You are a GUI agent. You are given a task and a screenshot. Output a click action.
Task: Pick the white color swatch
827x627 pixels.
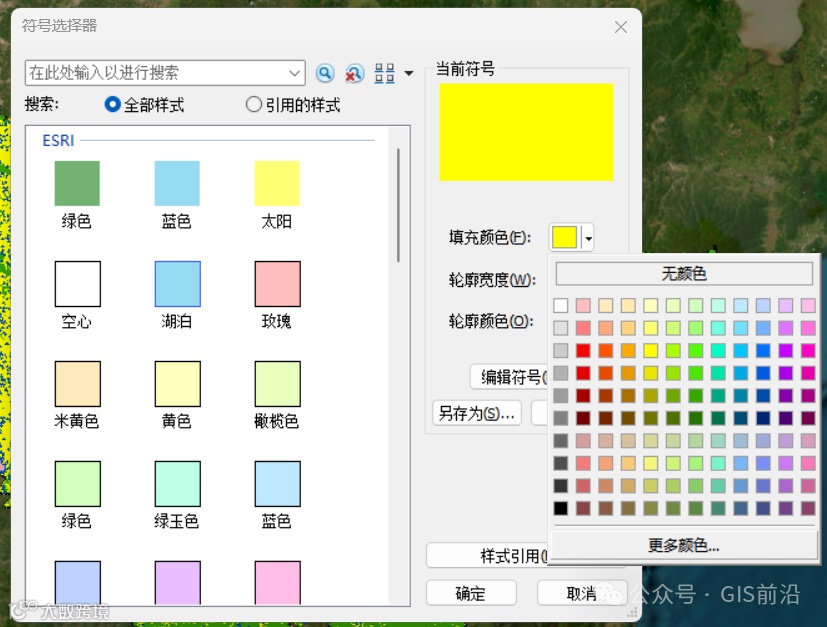click(561, 305)
